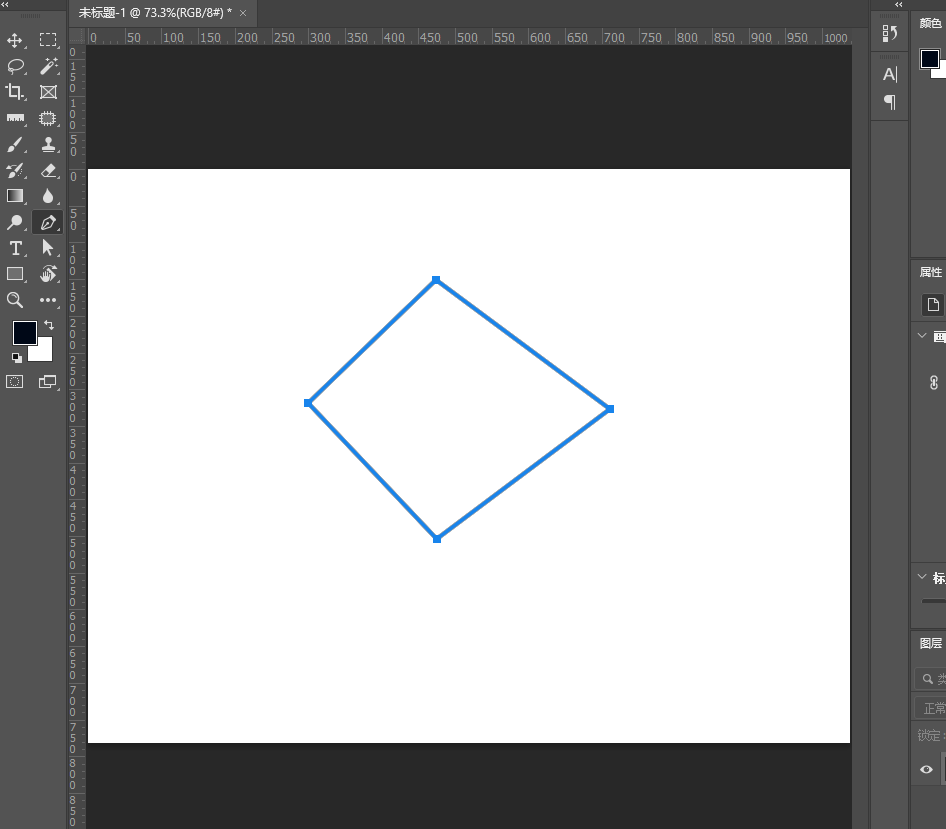Open the 图层 (Layers) panel tab
The height and width of the screenshot is (829, 946).
coord(930,643)
